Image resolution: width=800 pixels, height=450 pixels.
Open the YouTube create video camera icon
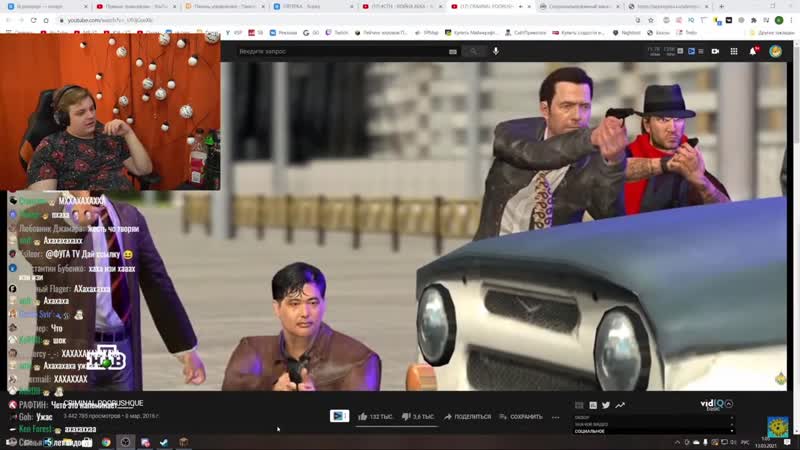(715, 51)
